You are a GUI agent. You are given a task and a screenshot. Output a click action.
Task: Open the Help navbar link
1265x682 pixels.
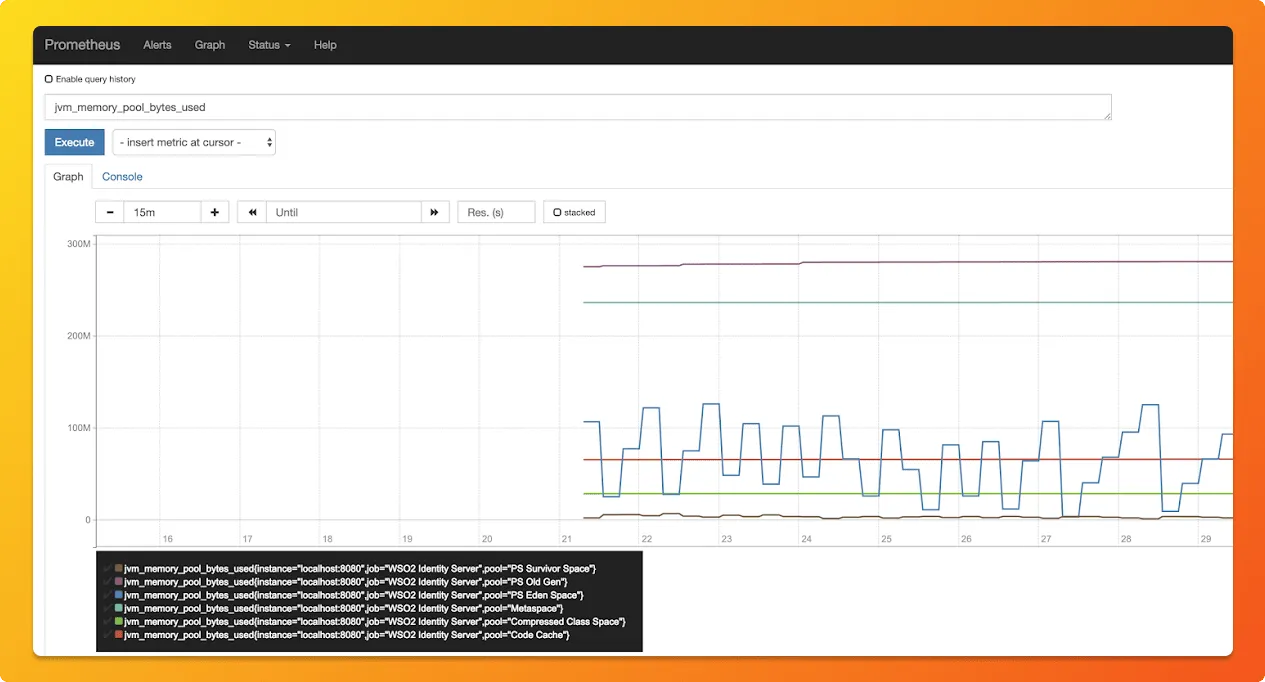click(x=325, y=45)
